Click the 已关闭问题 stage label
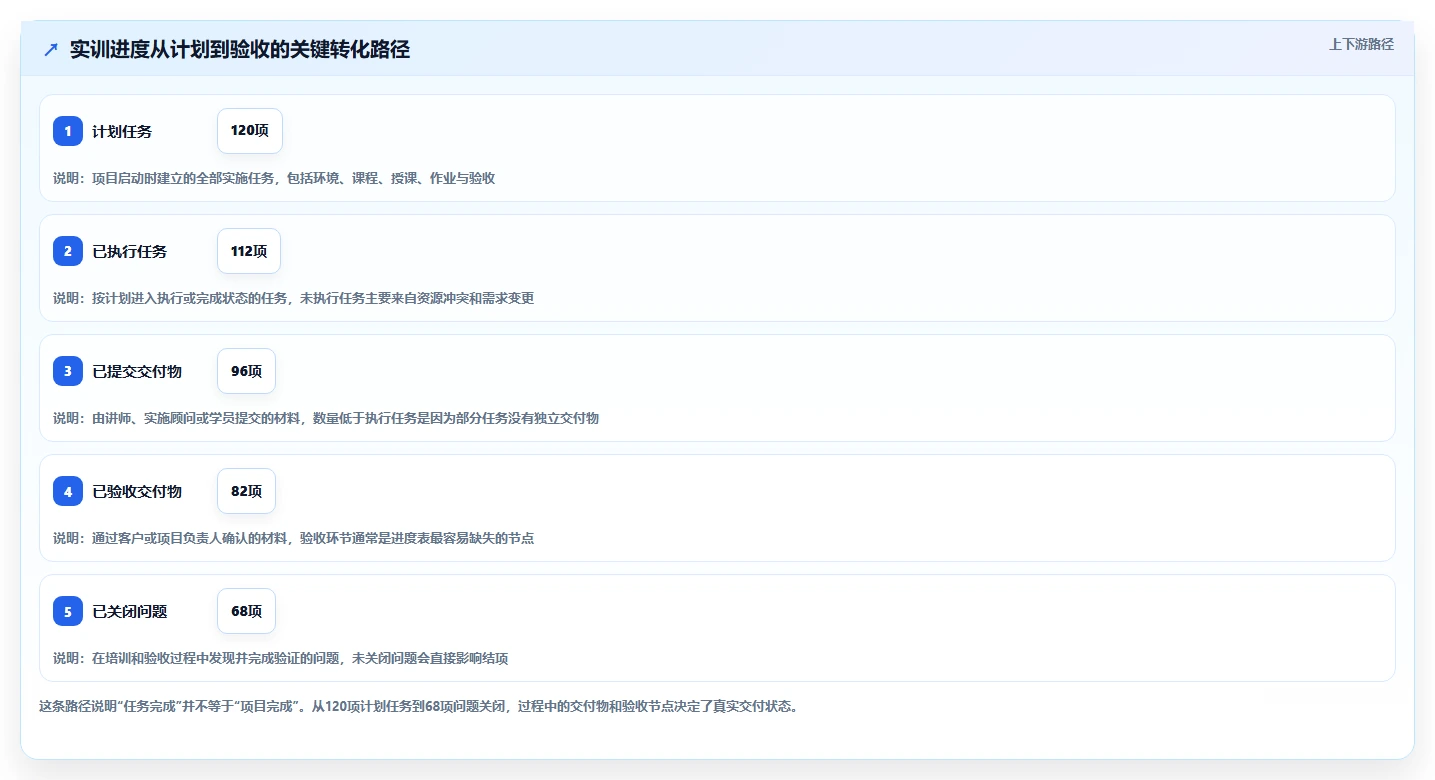This screenshot has width=1435, height=780. [130, 611]
